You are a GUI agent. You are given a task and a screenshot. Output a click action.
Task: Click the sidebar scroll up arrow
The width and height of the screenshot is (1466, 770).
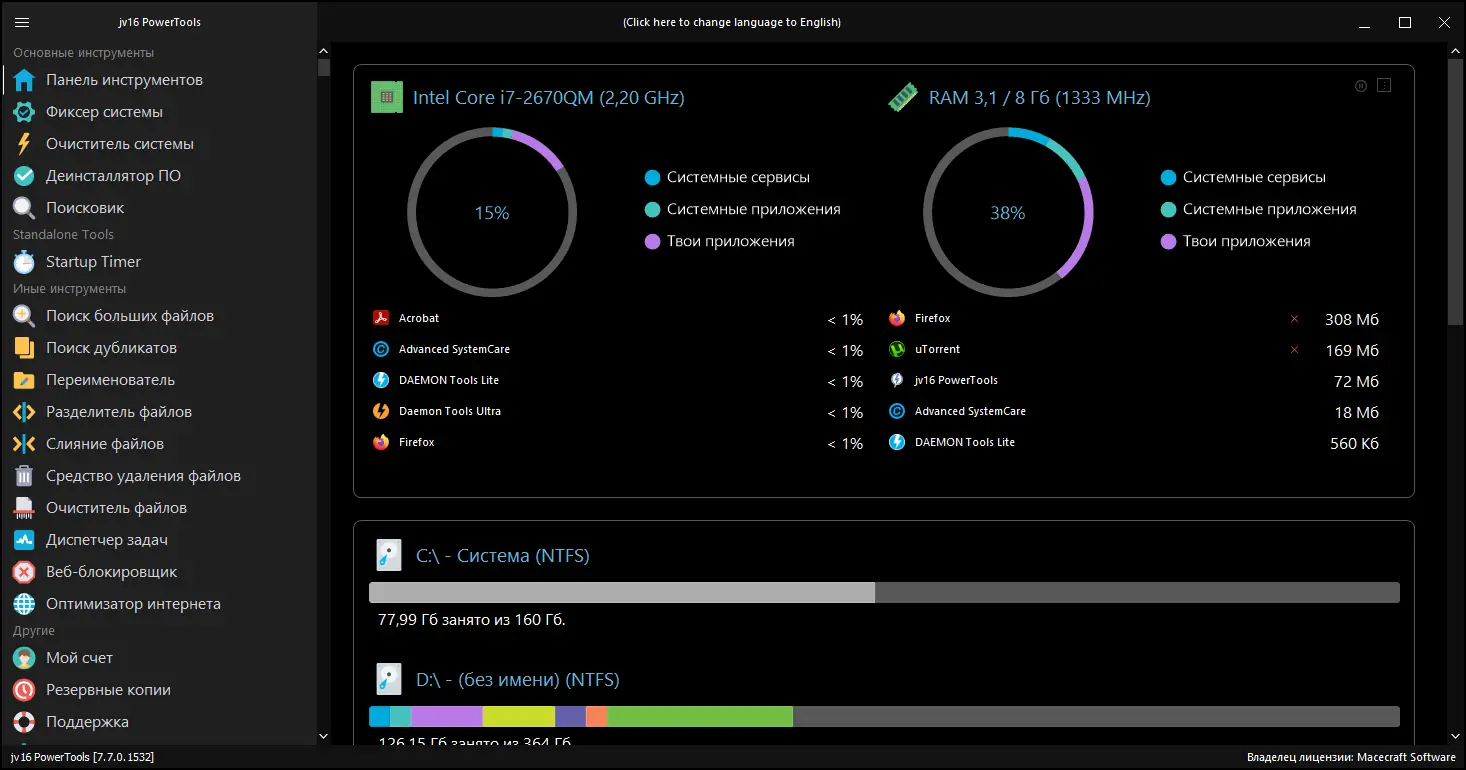(323, 51)
